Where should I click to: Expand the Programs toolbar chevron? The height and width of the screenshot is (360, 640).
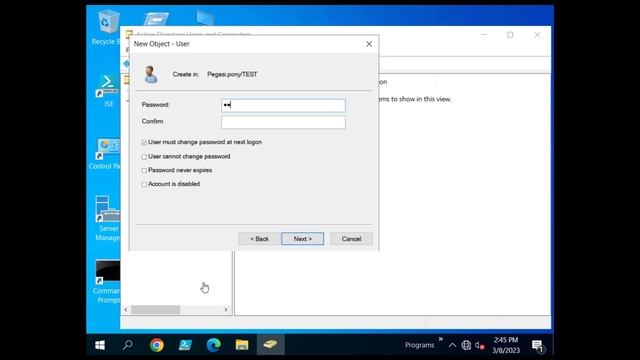click(x=440, y=339)
